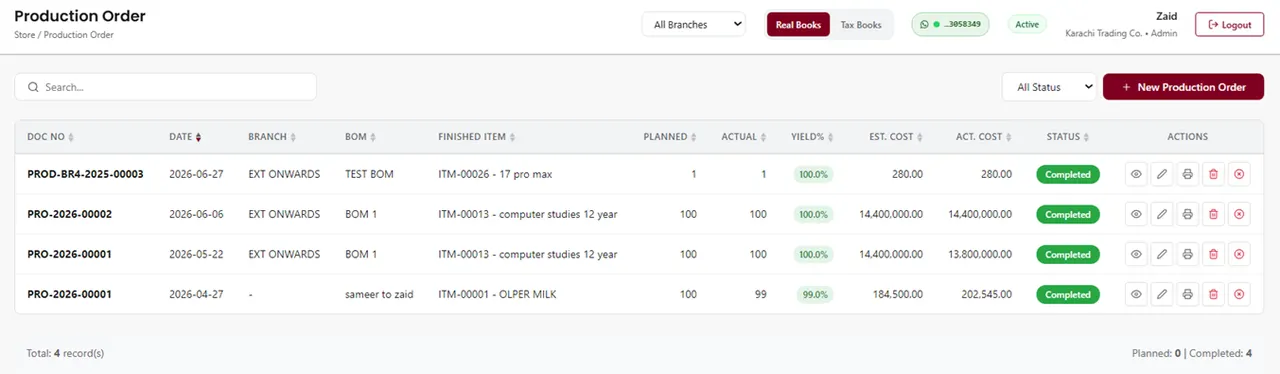
Task: Click the Store / Production Order breadcrumb
Action: pyautogui.click(x=64, y=35)
